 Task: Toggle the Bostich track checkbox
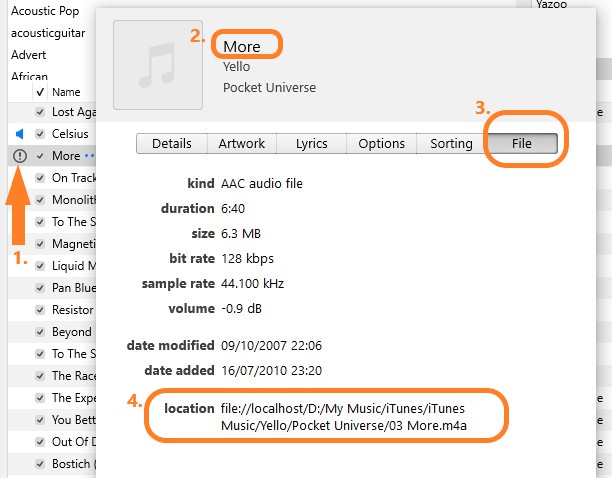pyautogui.click(x=40, y=464)
